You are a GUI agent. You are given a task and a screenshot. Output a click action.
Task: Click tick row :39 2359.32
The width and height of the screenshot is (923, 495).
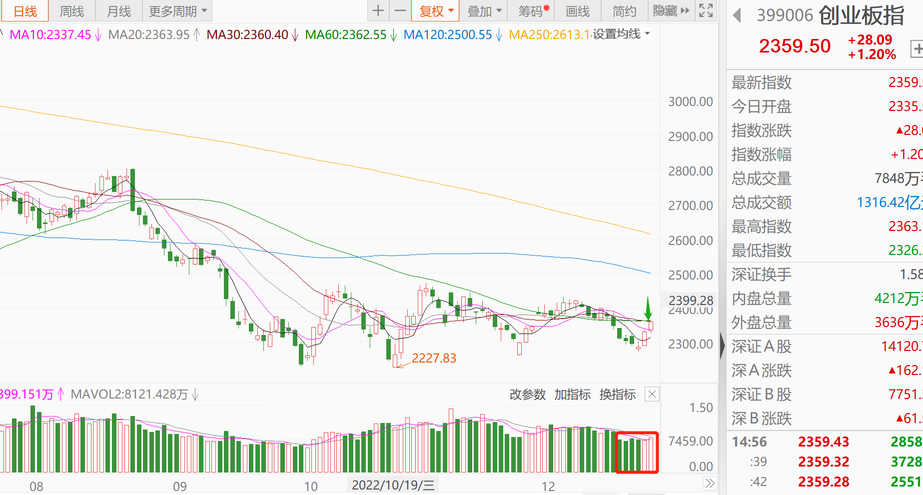[826, 461]
